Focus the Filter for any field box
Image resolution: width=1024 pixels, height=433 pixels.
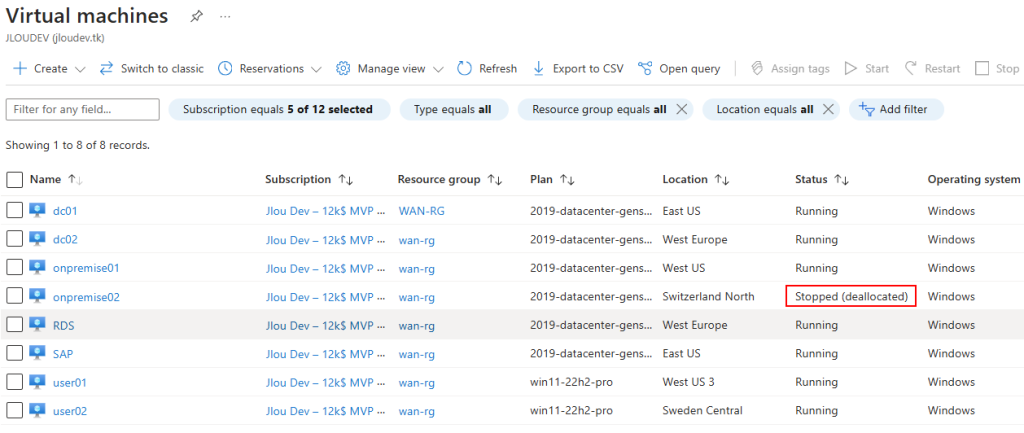(82, 110)
